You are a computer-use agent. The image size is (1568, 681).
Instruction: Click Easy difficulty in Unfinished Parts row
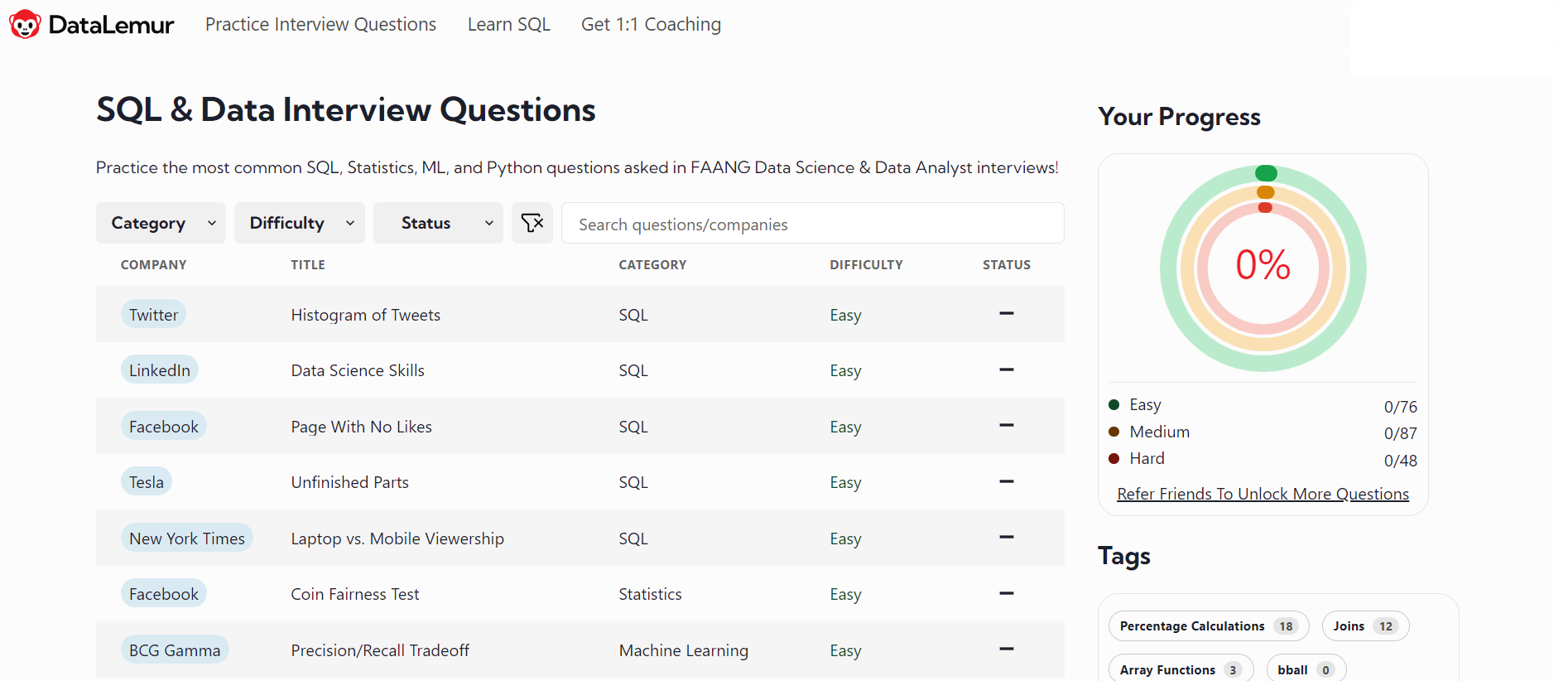[x=845, y=482]
